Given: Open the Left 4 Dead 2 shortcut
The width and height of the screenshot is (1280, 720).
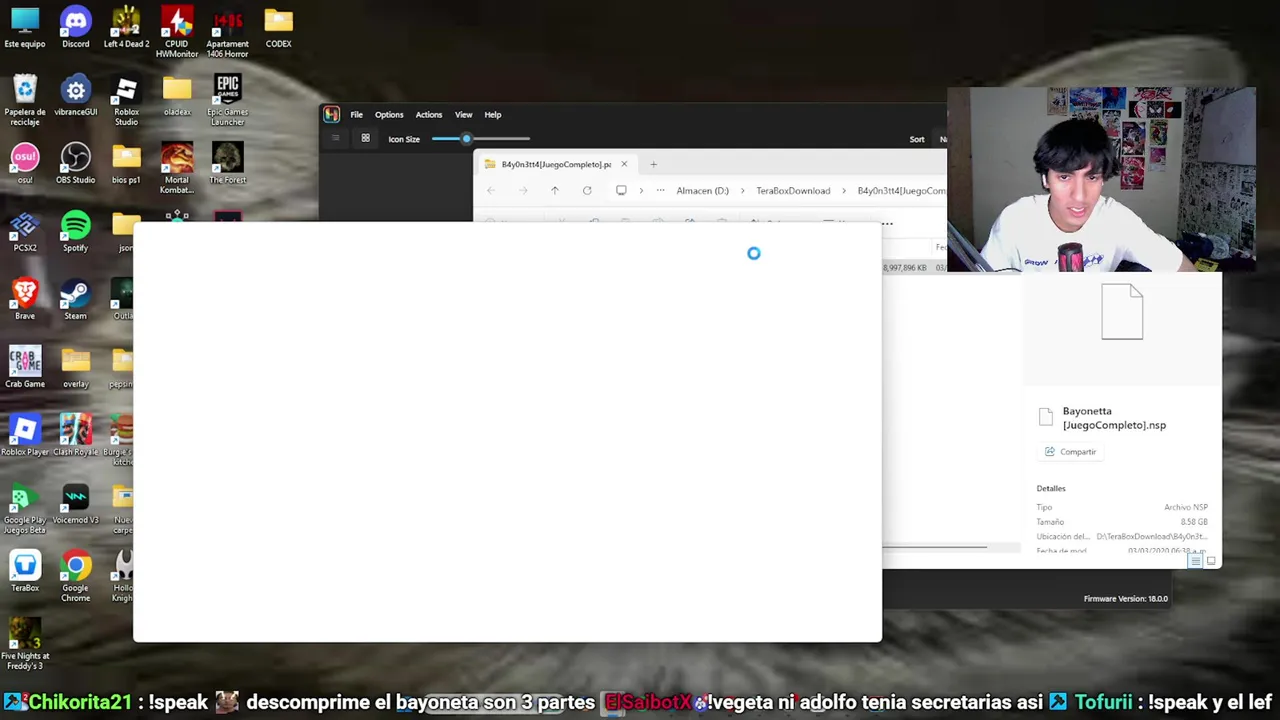Looking at the screenshot, I should point(126,28).
